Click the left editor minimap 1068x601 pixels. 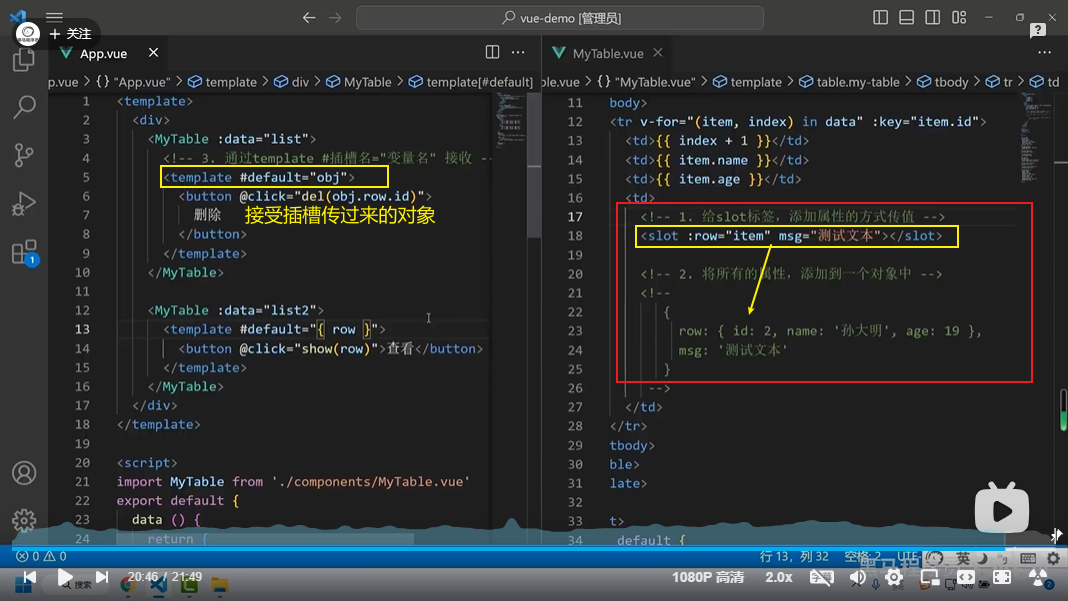(x=511, y=120)
